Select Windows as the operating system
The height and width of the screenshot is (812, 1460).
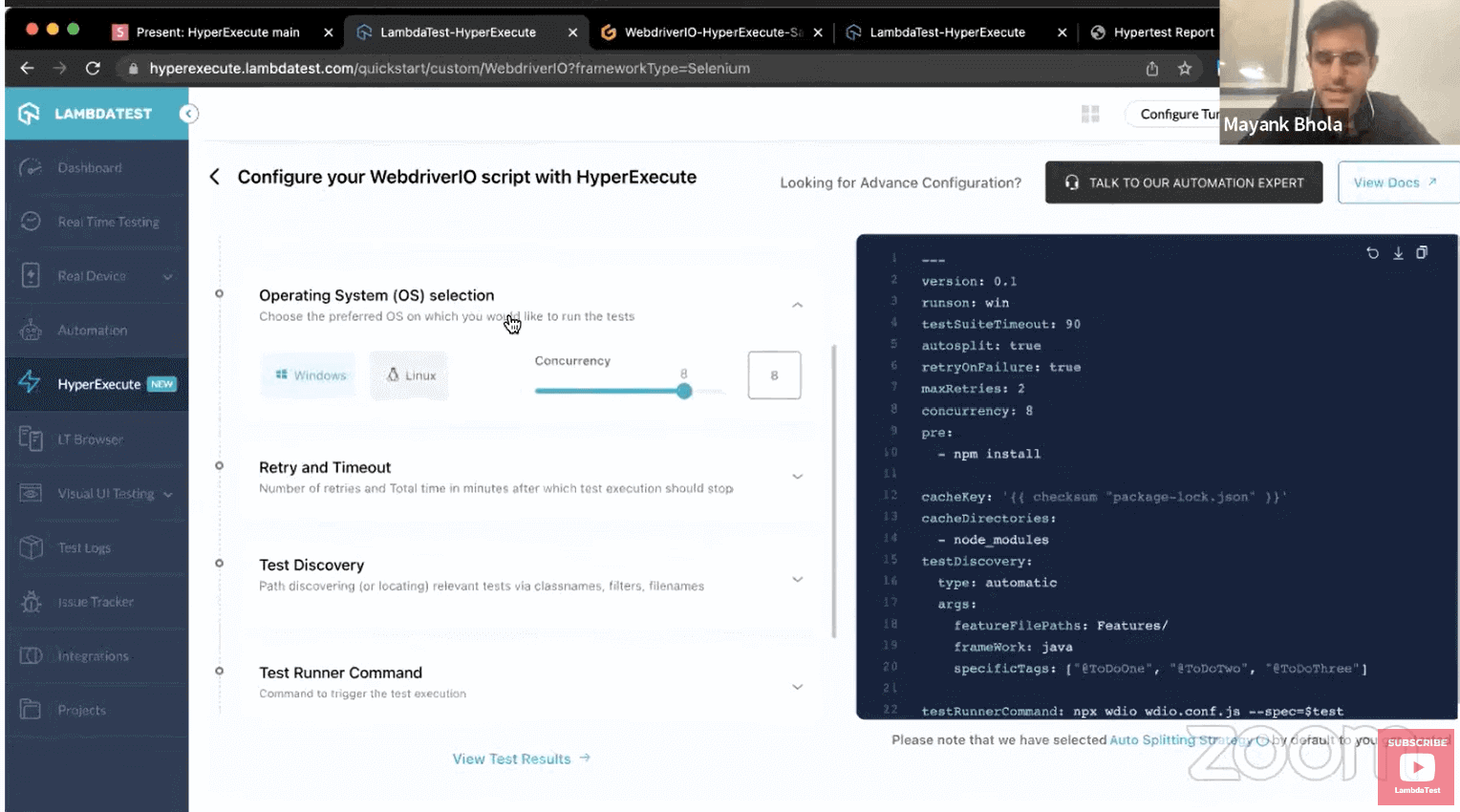point(308,375)
